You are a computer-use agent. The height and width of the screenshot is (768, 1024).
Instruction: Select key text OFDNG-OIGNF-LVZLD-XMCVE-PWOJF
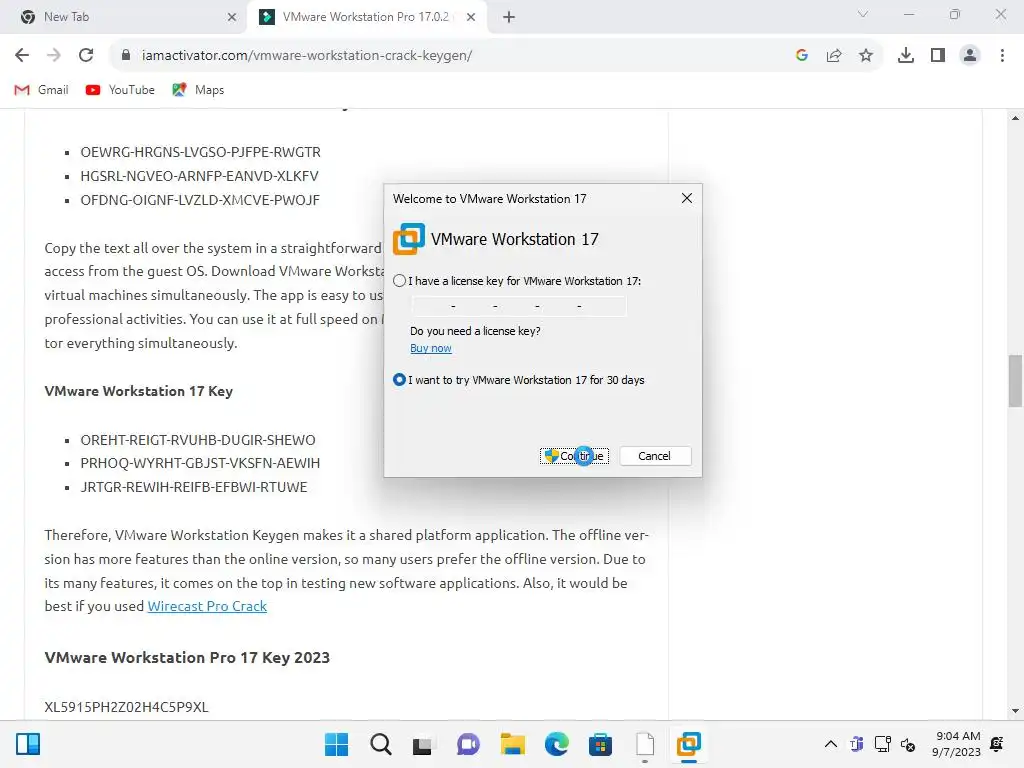[x=200, y=200]
